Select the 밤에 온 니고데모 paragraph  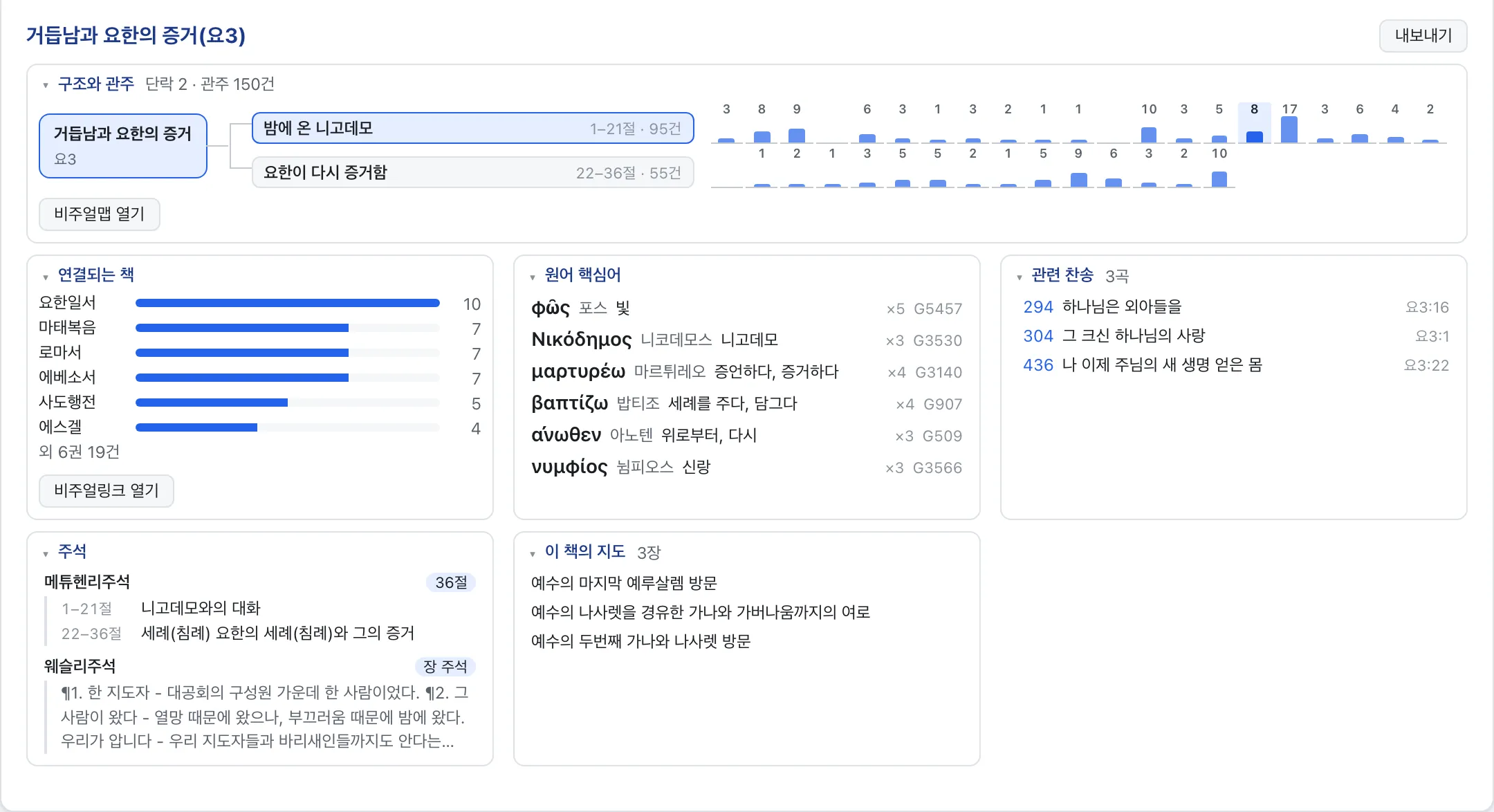click(x=472, y=128)
